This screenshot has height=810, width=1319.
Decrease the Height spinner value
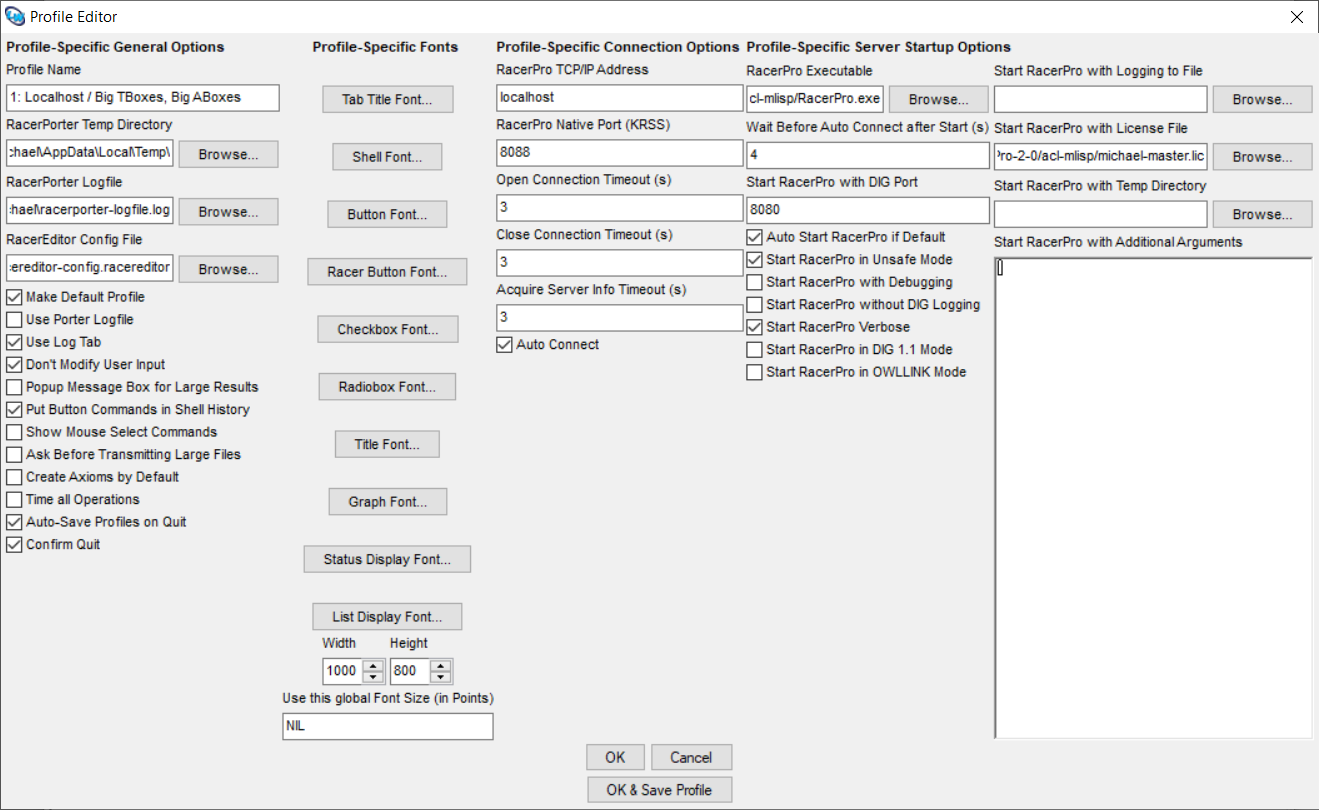pos(440,677)
